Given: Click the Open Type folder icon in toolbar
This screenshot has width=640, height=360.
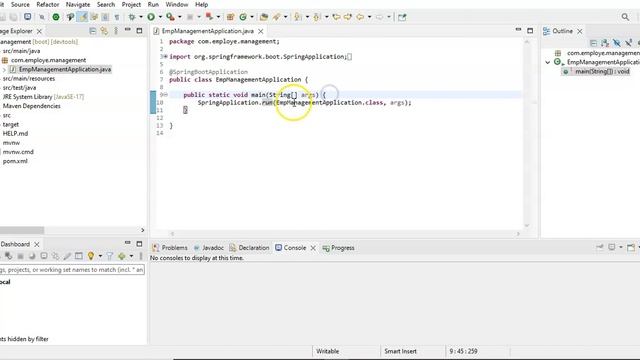Looking at the screenshot, I should [x=264, y=17].
